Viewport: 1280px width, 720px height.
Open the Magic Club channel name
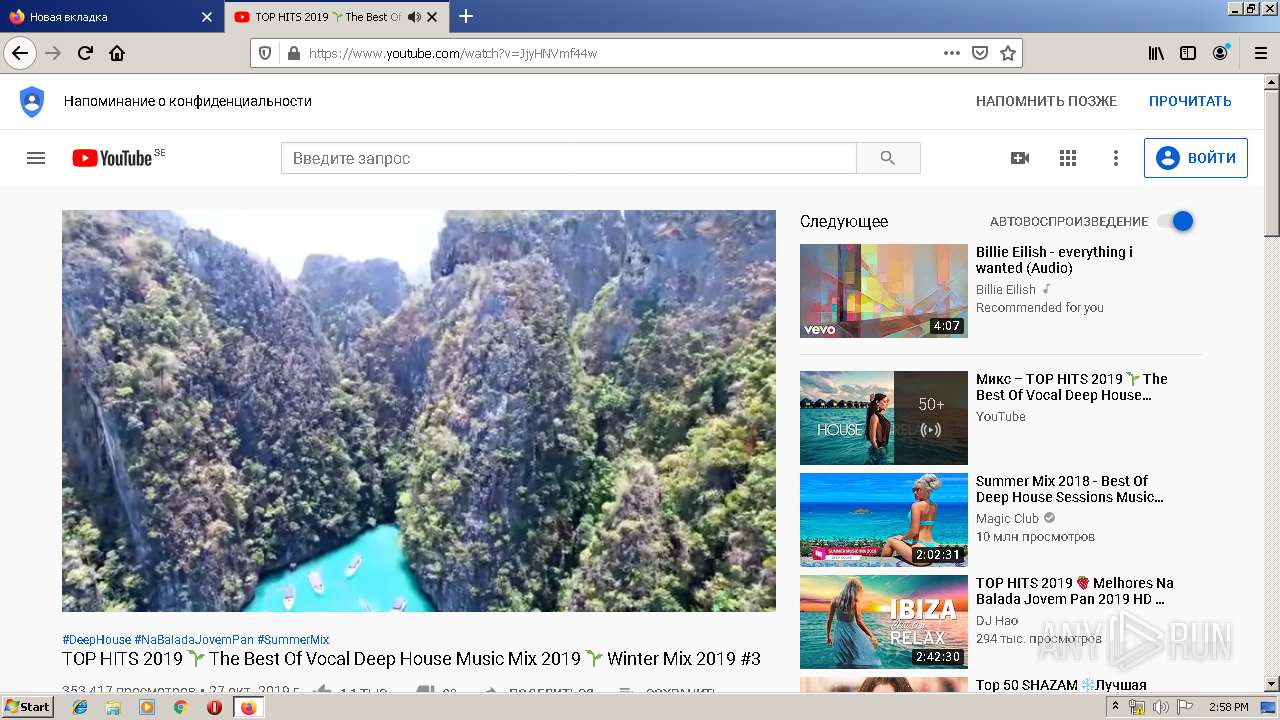[1007, 518]
